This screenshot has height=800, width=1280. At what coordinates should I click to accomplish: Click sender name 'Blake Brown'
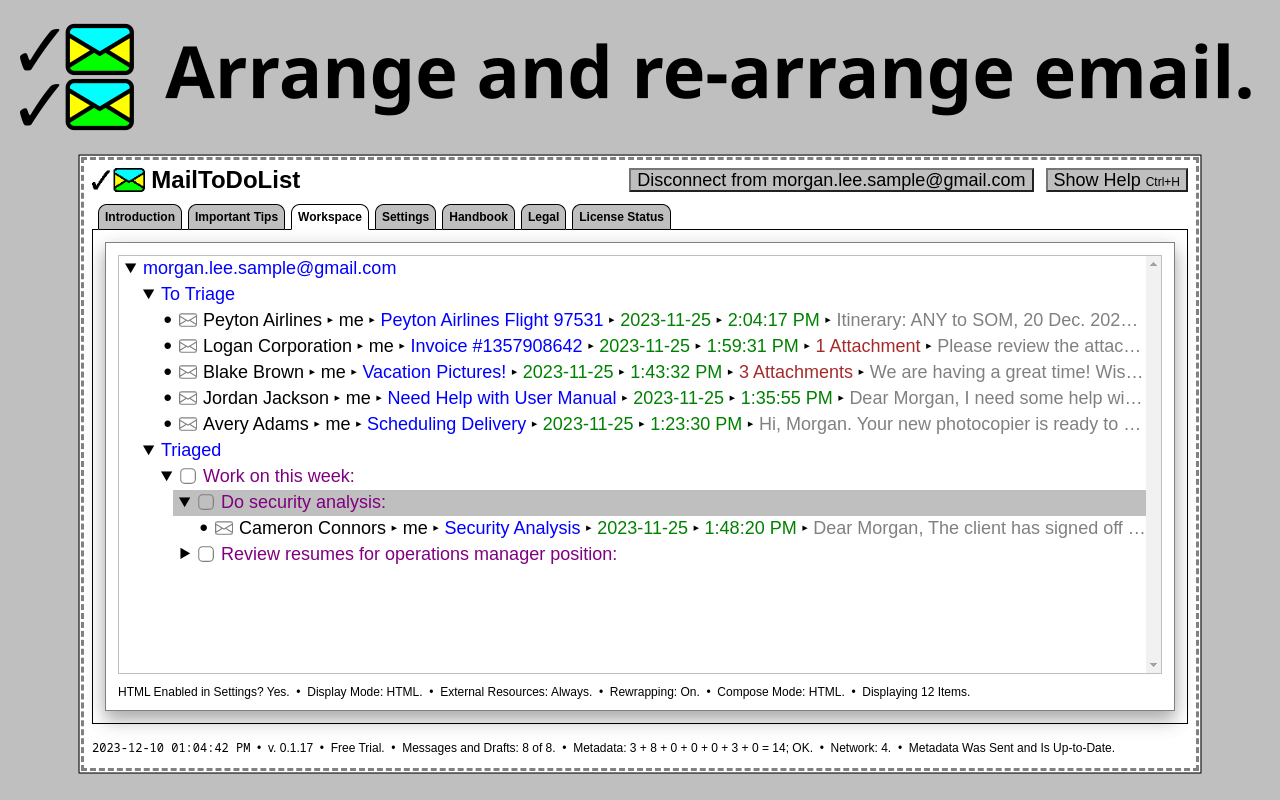pyautogui.click(x=253, y=372)
